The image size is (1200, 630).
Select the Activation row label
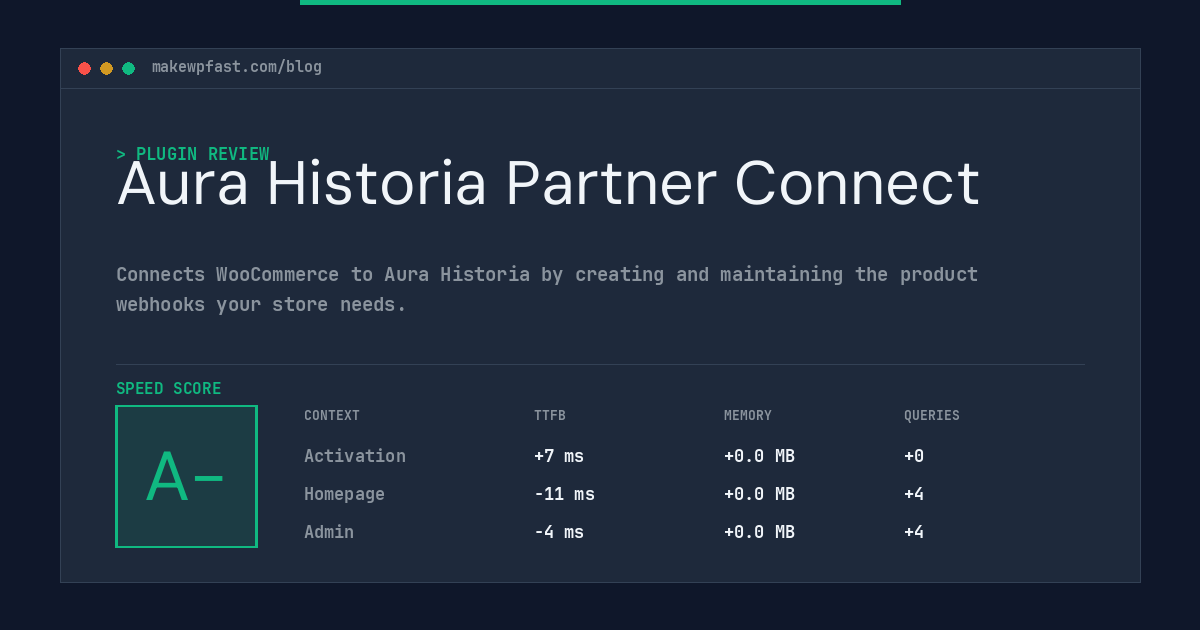coord(355,456)
